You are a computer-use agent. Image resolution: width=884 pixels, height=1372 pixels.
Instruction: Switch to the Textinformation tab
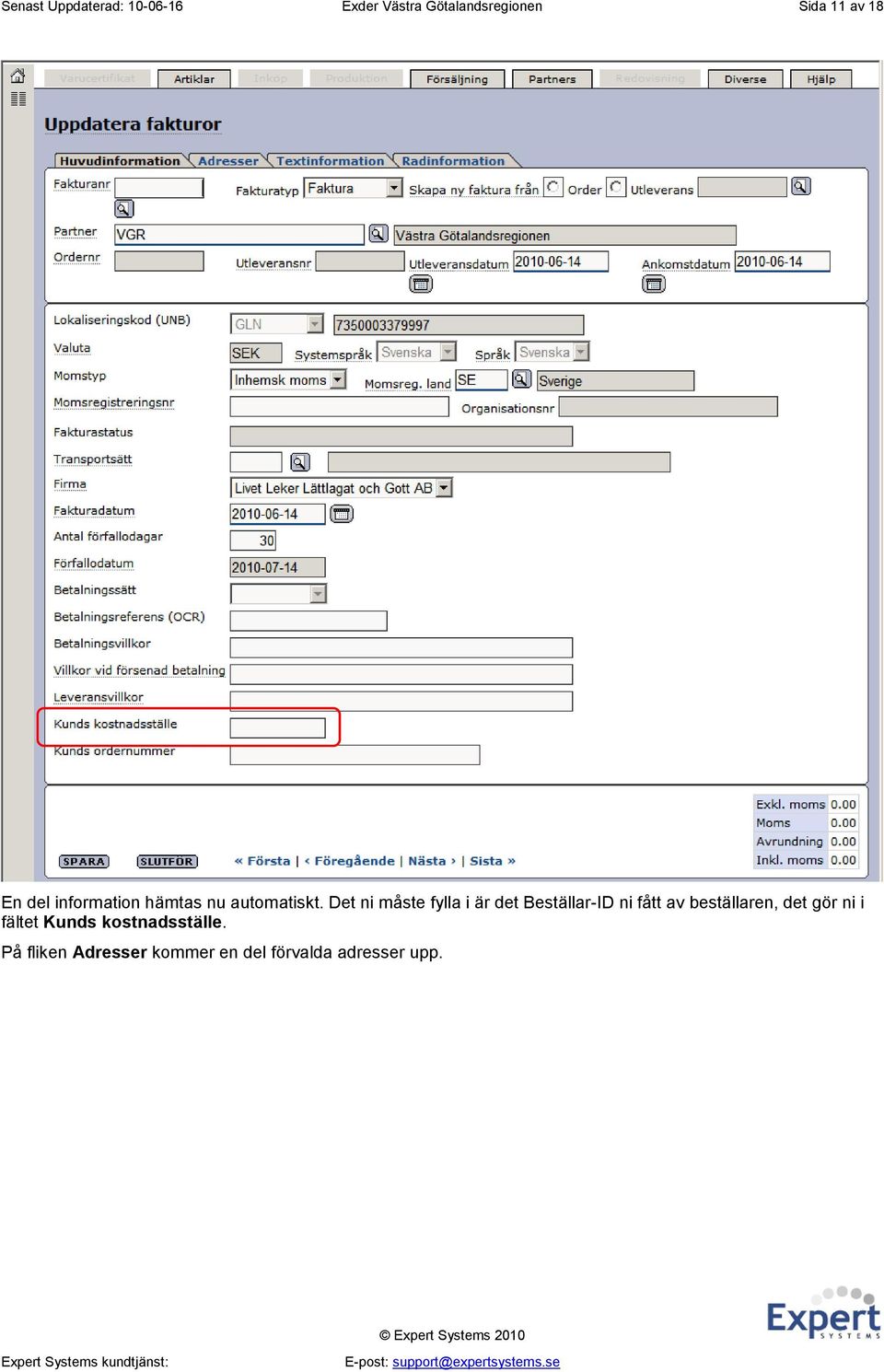(330, 160)
